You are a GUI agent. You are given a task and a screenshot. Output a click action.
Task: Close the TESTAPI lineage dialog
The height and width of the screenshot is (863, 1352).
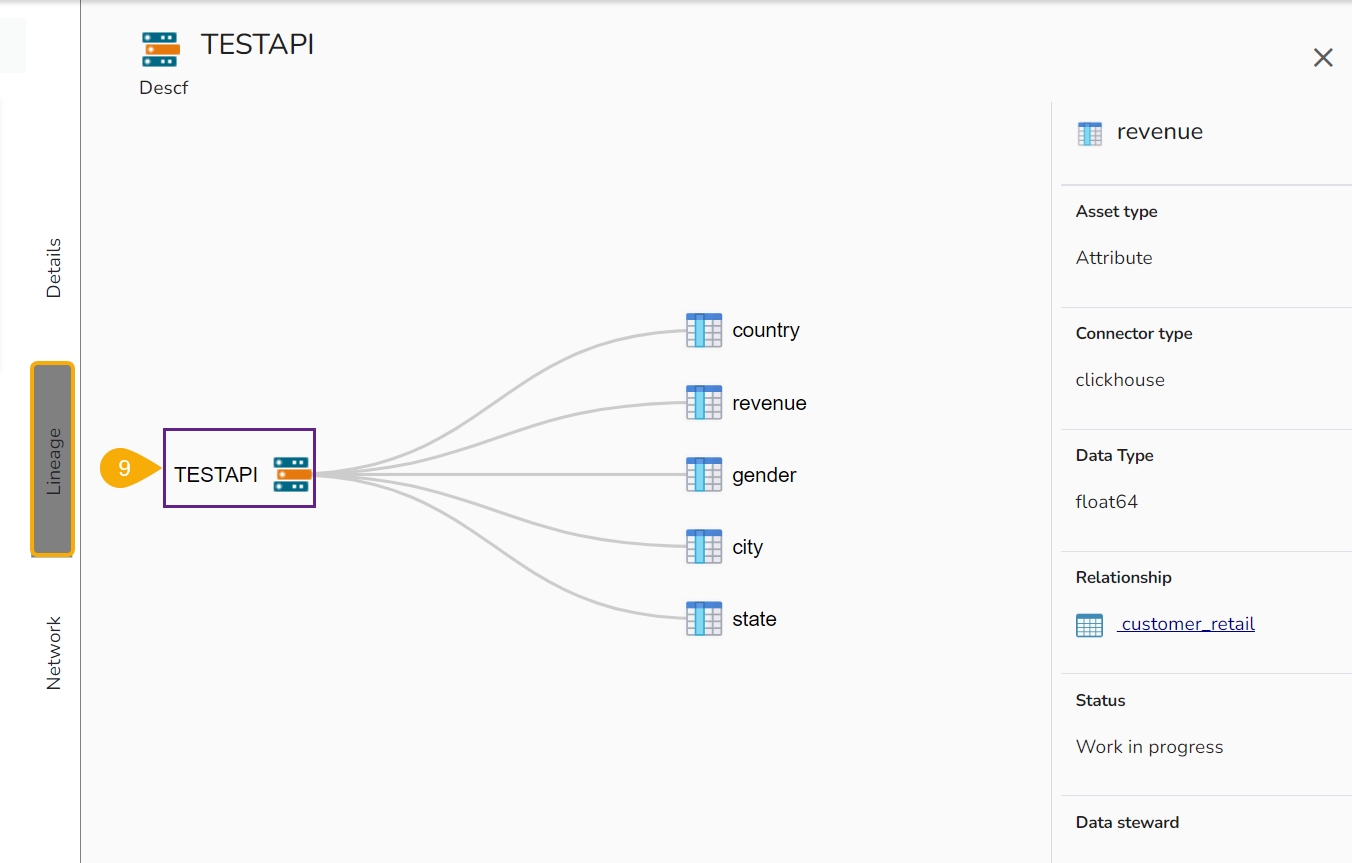(x=1323, y=58)
